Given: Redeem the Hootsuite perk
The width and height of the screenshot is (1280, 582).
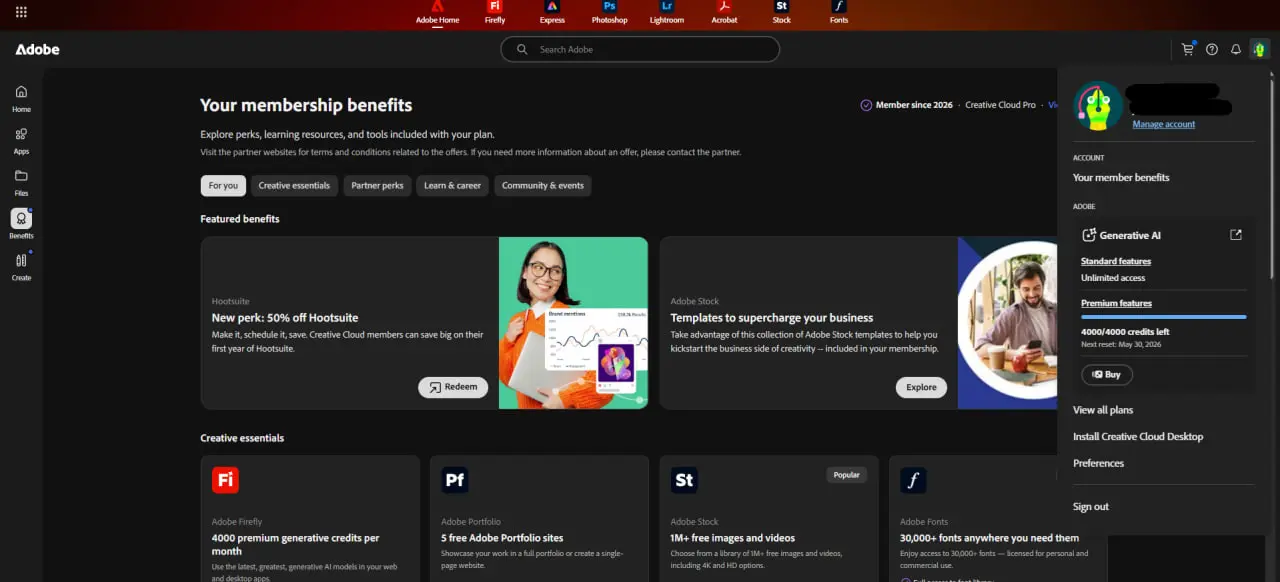Looking at the screenshot, I should [453, 387].
